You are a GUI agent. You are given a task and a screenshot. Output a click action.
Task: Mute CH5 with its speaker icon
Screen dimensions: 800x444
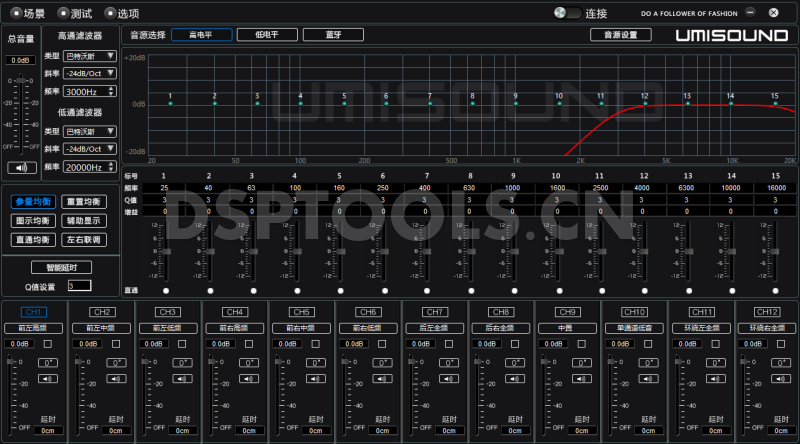316,379
